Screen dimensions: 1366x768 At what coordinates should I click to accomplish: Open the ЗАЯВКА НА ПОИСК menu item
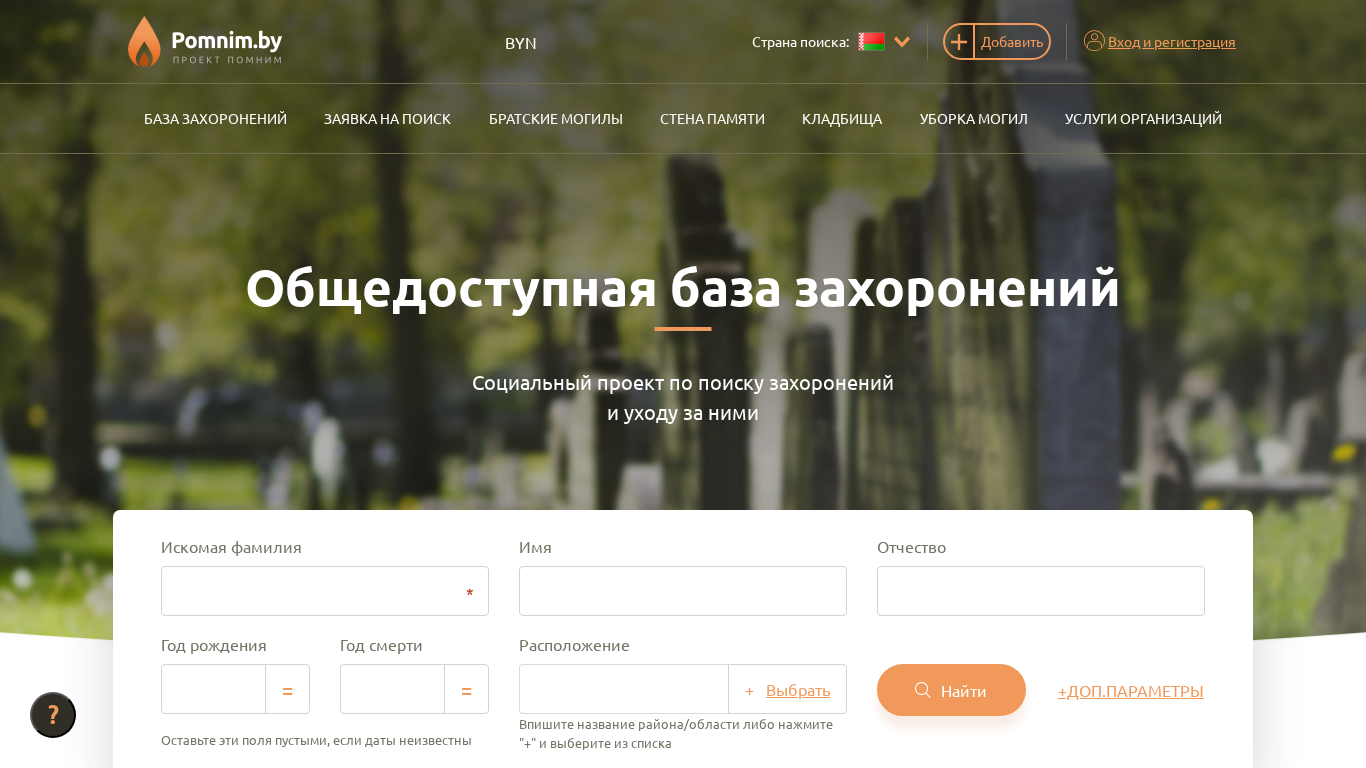pos(387,119)
